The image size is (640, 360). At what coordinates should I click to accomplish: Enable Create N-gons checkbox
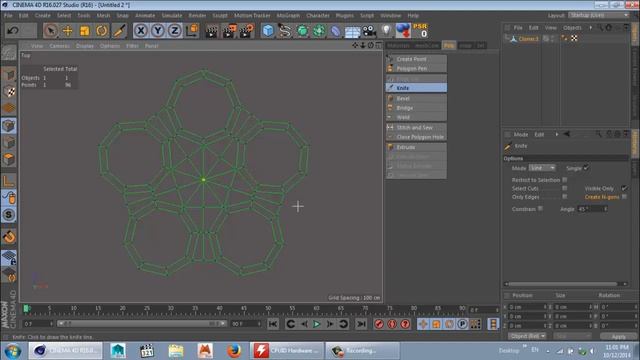point(624,197)
